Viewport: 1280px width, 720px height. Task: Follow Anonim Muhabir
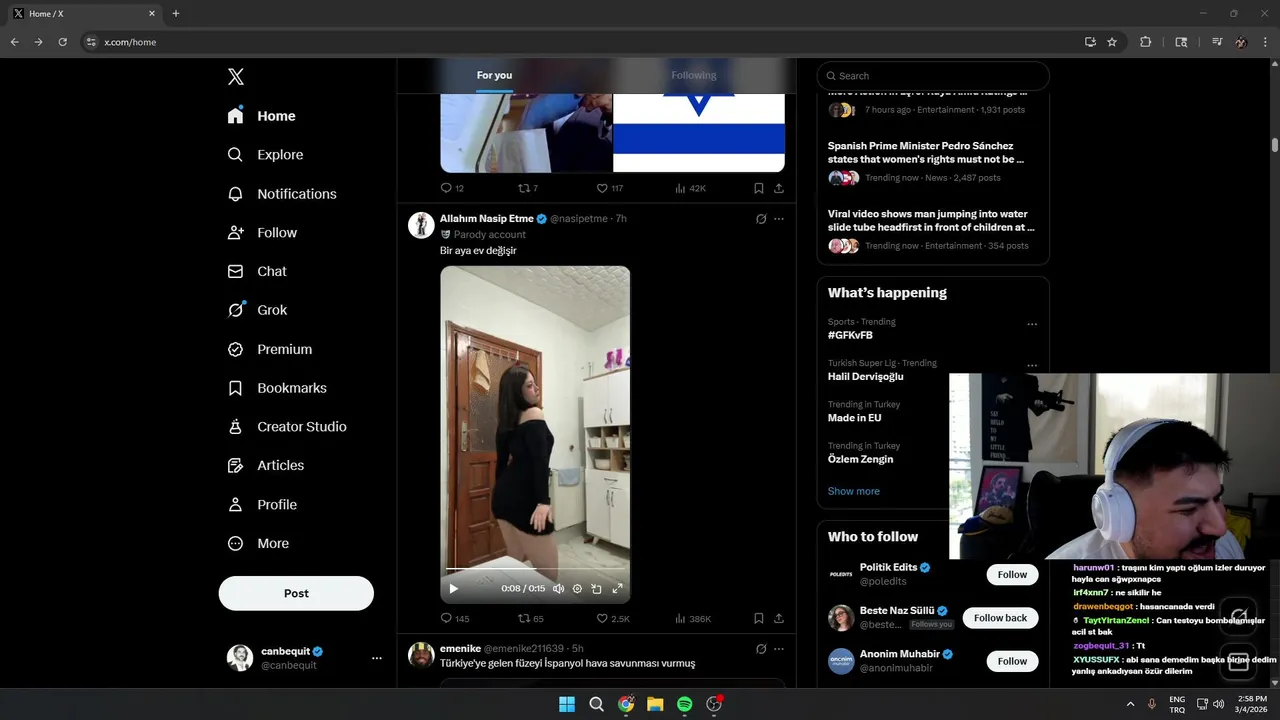pos(1012,661)
